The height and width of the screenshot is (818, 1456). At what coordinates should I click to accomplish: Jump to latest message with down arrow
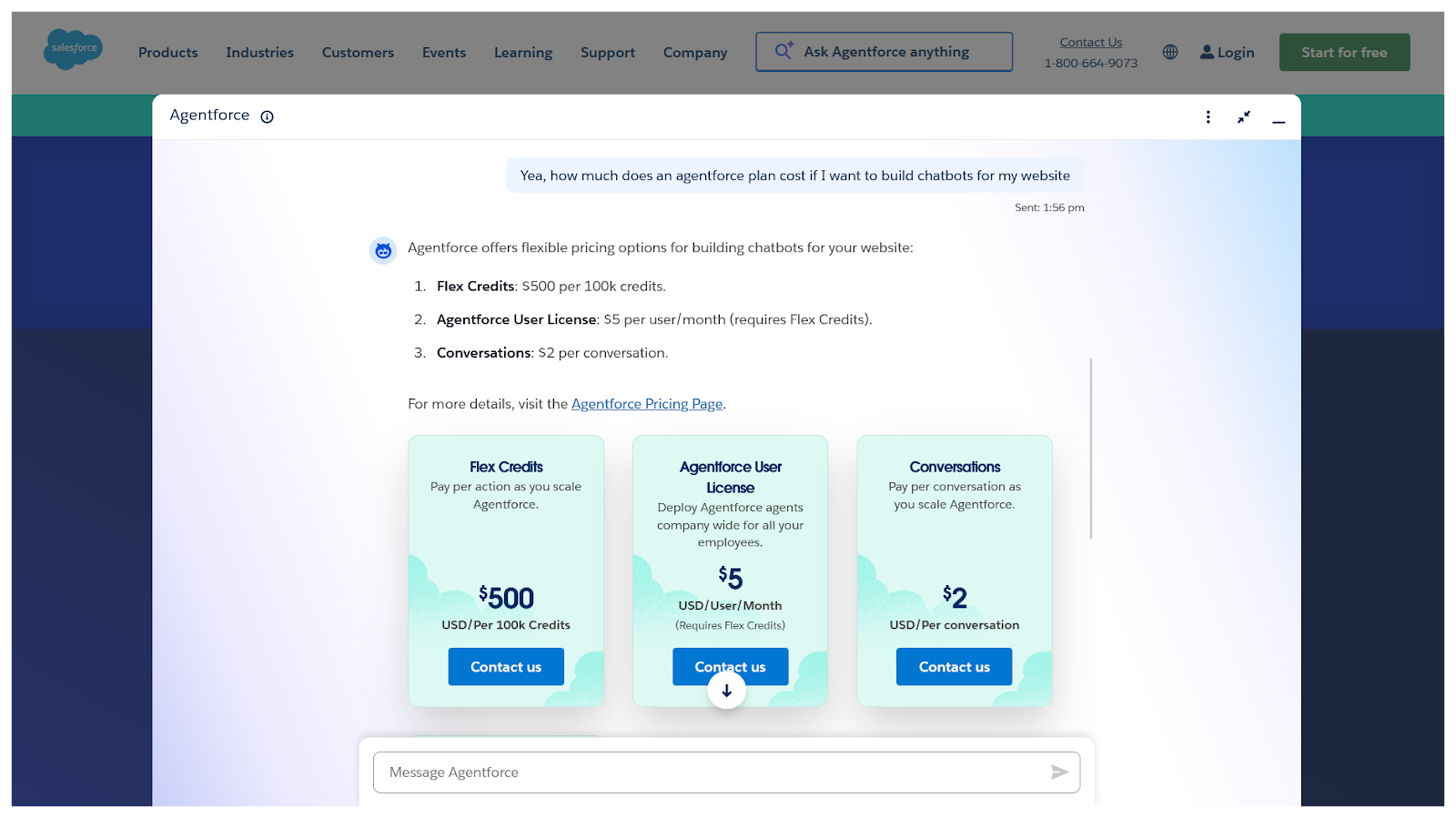click(726, 691)
